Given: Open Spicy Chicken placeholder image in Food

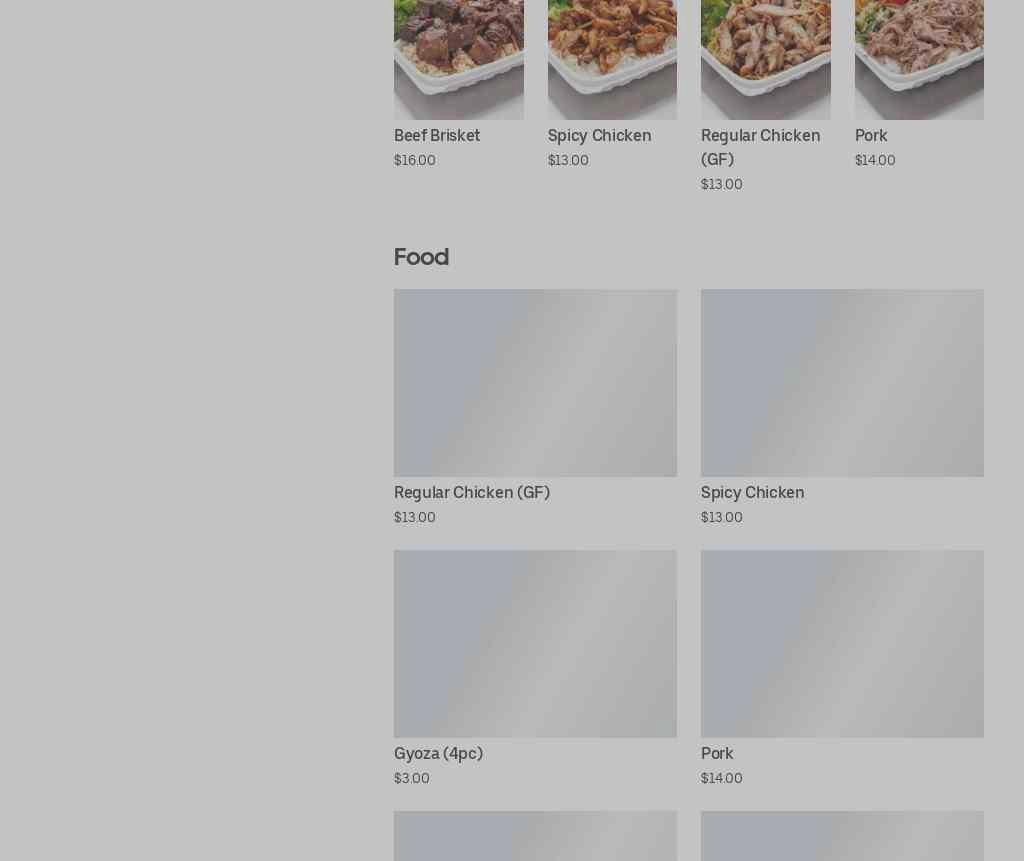Looking at the screenshot, I should coord(842,383).
